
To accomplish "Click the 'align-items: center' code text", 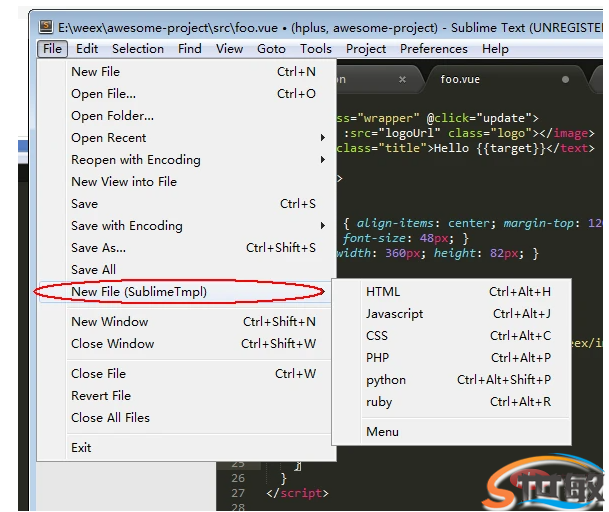I will pos(423,223).
